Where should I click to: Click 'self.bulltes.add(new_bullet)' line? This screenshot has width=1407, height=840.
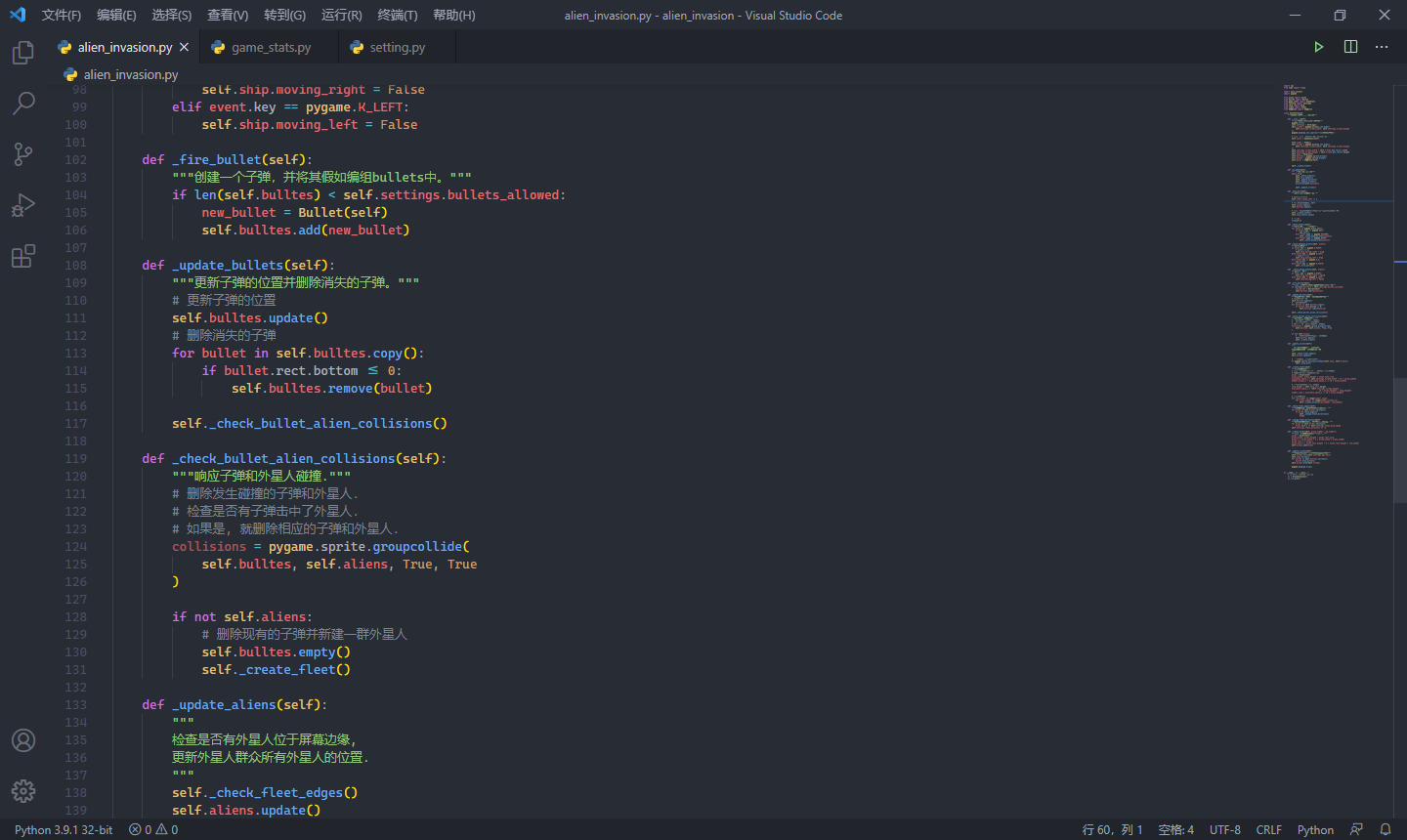pyautogui.click(x=306, y=230)
